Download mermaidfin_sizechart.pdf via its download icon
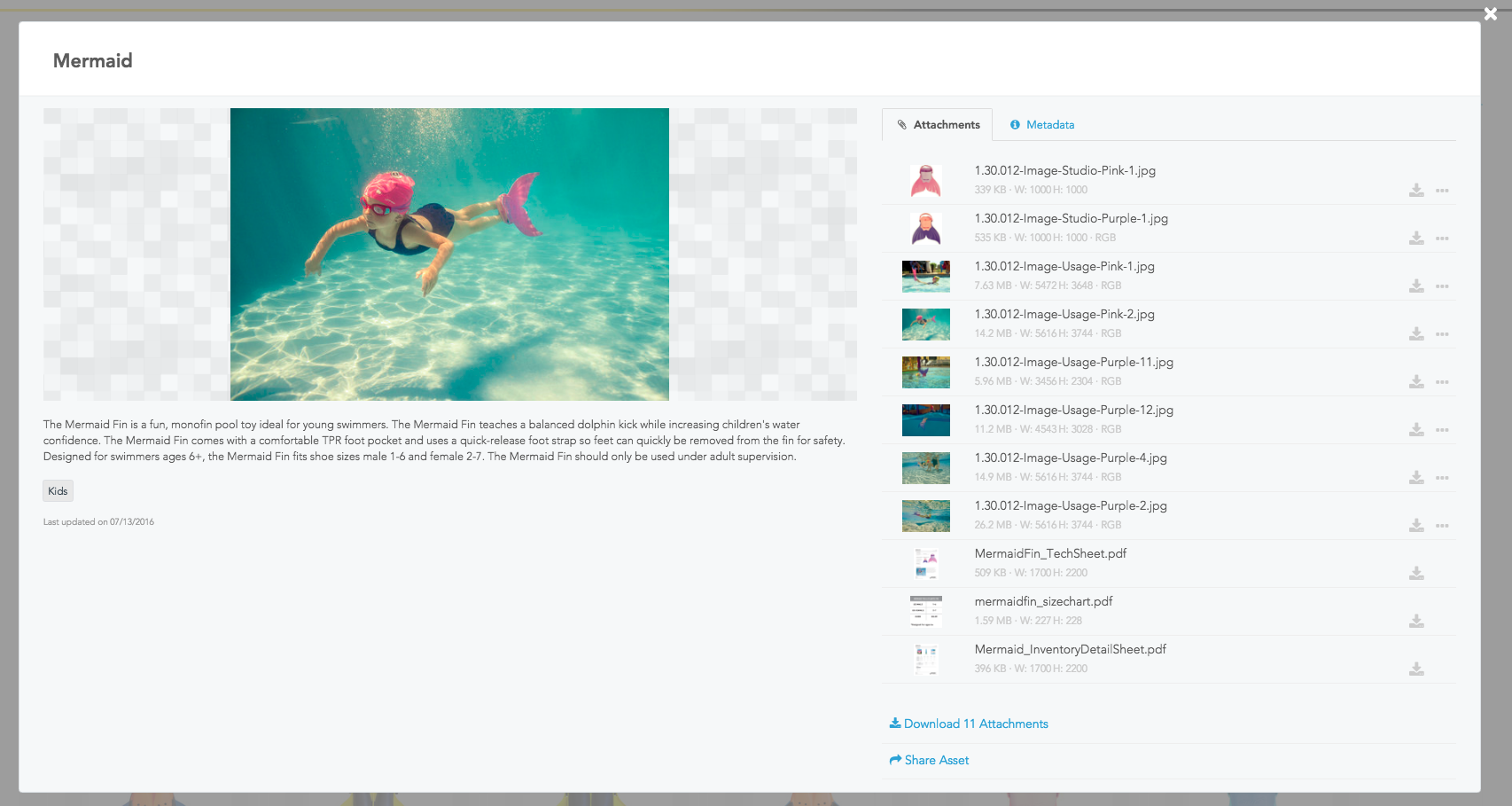The height and width of the screenshot is (806, 1512). coord(1416,622)
